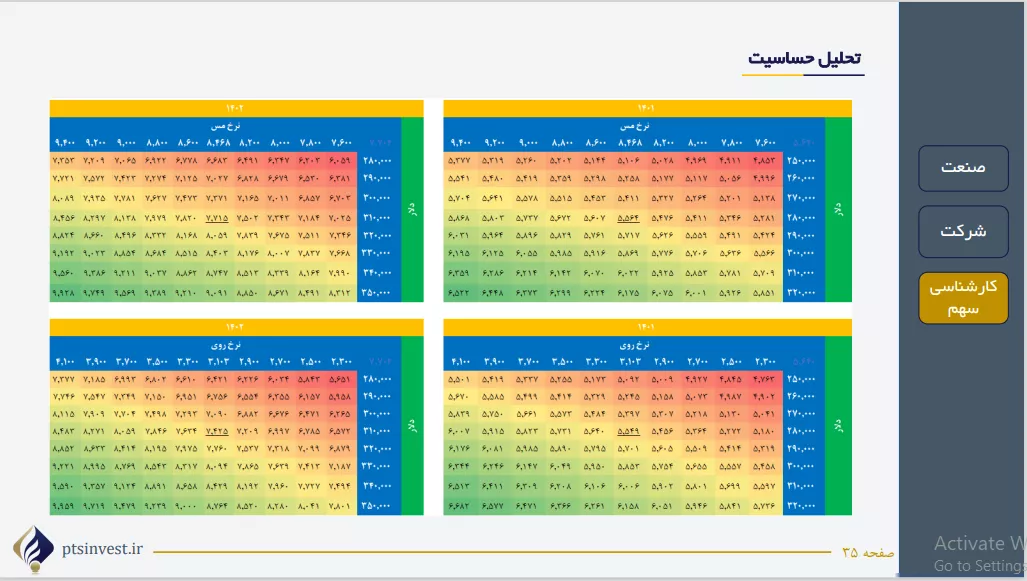Click underlined value ۵,۵۶۴ in ۱۴۰۱ copper table
Viewport: 1027px width, 581px height.
[628, 217]
